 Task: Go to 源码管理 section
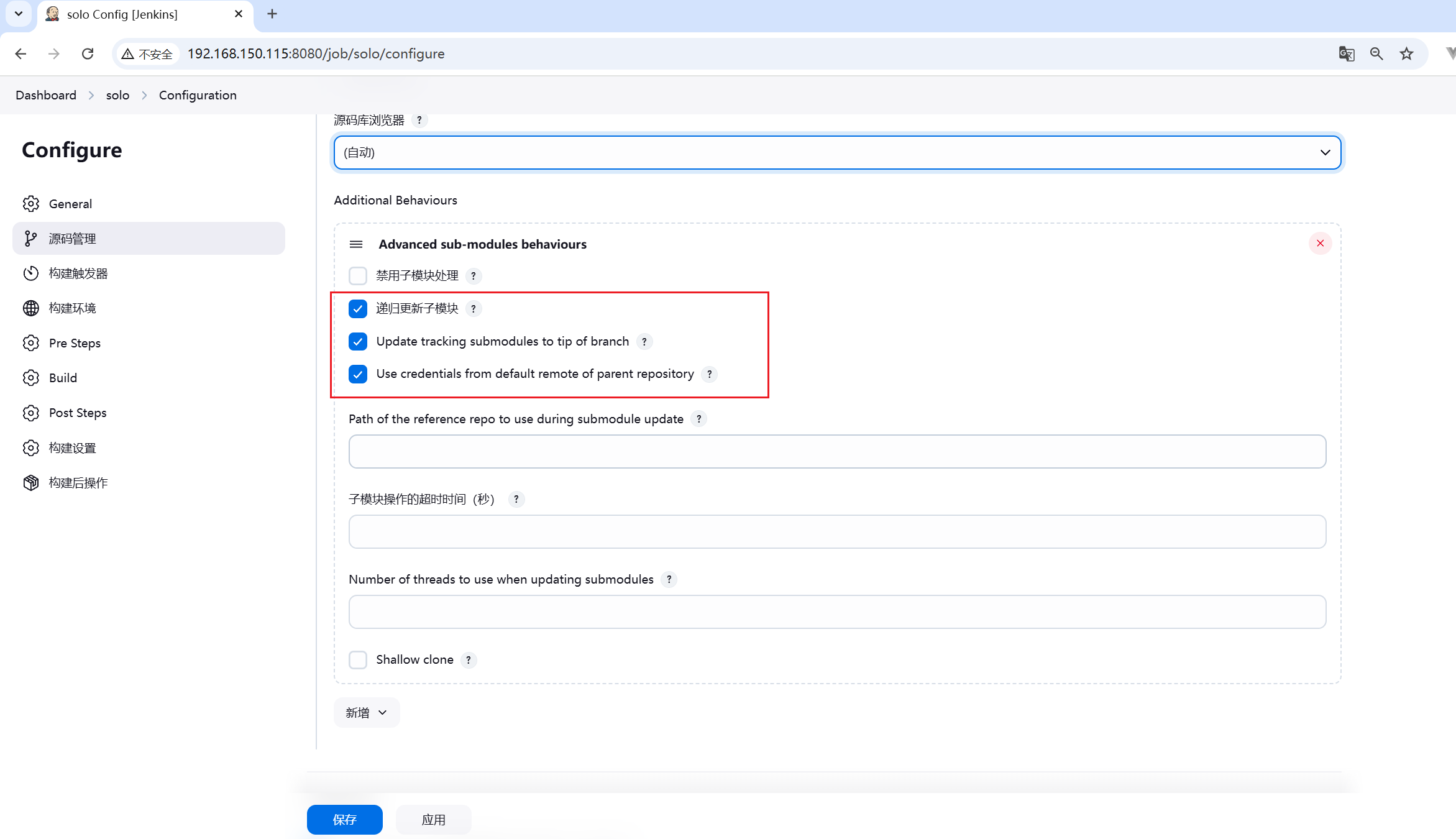149,239
